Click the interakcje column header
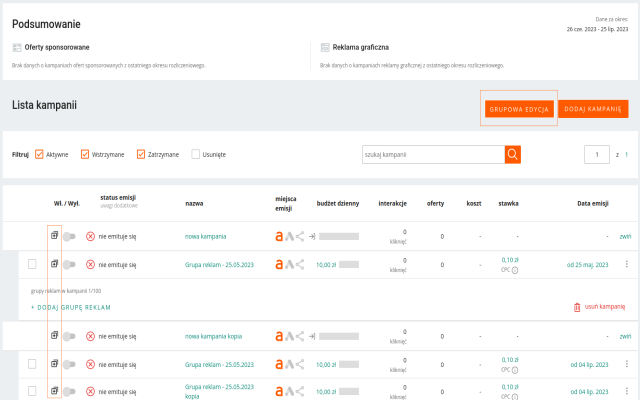Viewport: 640px width, 400px height. [392, 203]
